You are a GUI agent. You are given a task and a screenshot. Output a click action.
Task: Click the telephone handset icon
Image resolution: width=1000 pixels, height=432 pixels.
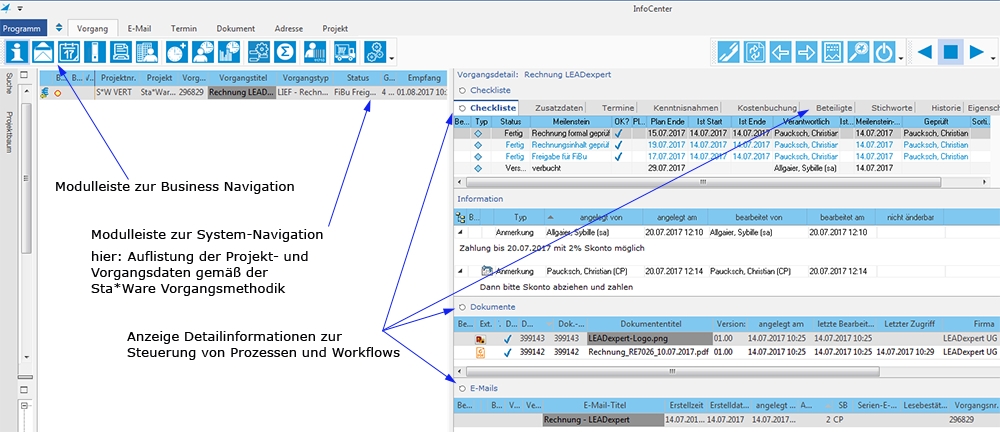[728, 52]
